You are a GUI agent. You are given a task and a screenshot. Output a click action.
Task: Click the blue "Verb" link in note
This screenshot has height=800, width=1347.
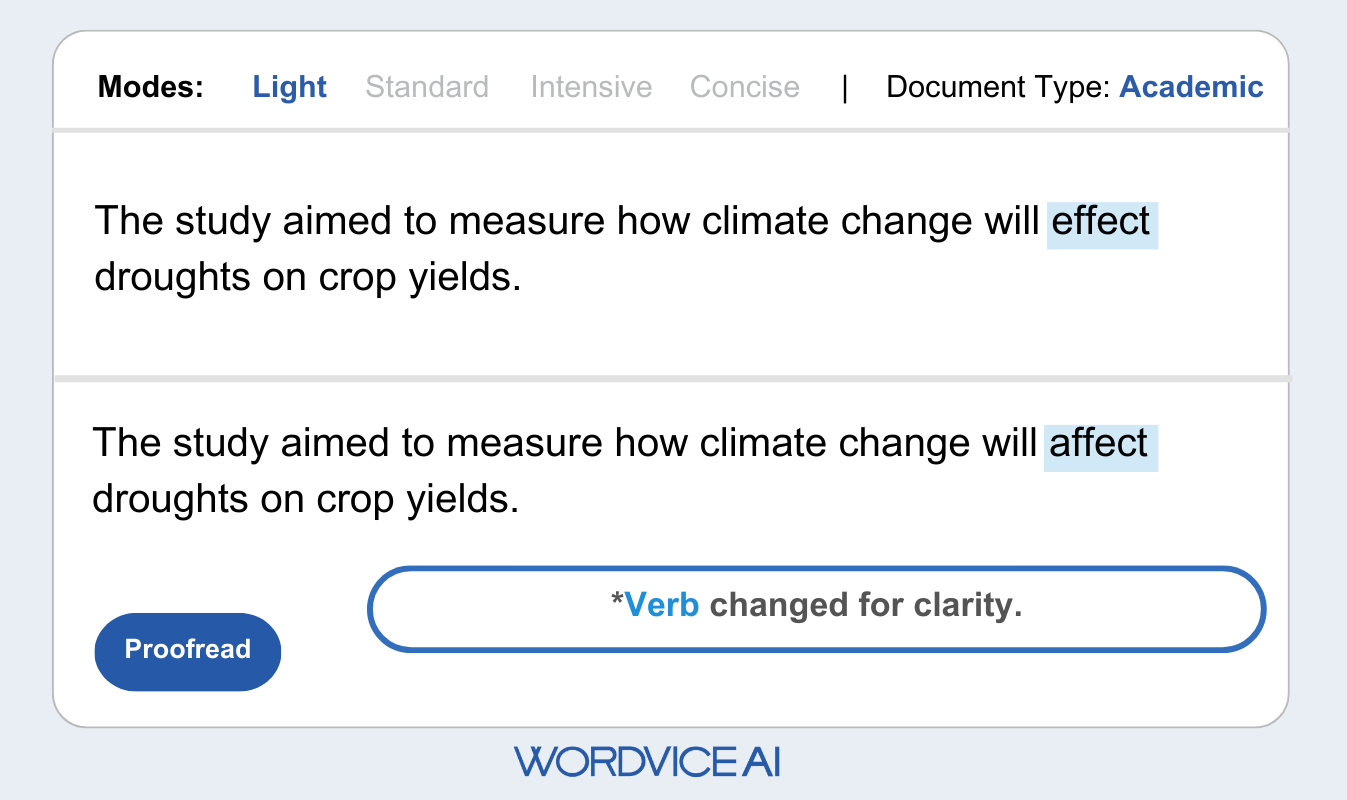point(661,605)
